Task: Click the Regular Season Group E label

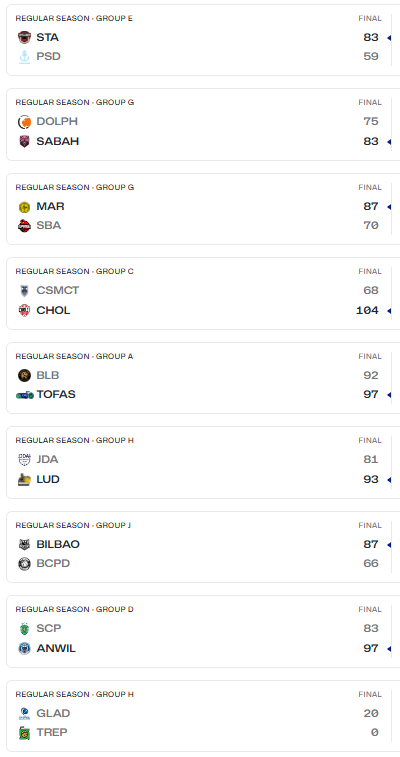Action: pyautogui.click(x=74, y=18)
